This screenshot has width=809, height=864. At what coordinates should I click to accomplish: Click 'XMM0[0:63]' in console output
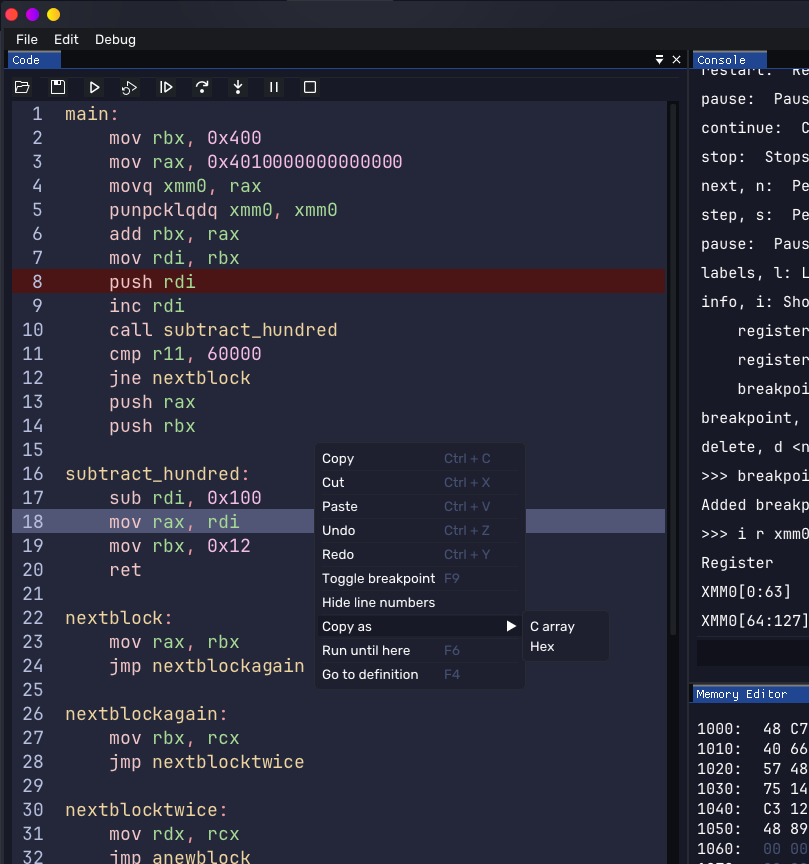(x=746, y=592)
